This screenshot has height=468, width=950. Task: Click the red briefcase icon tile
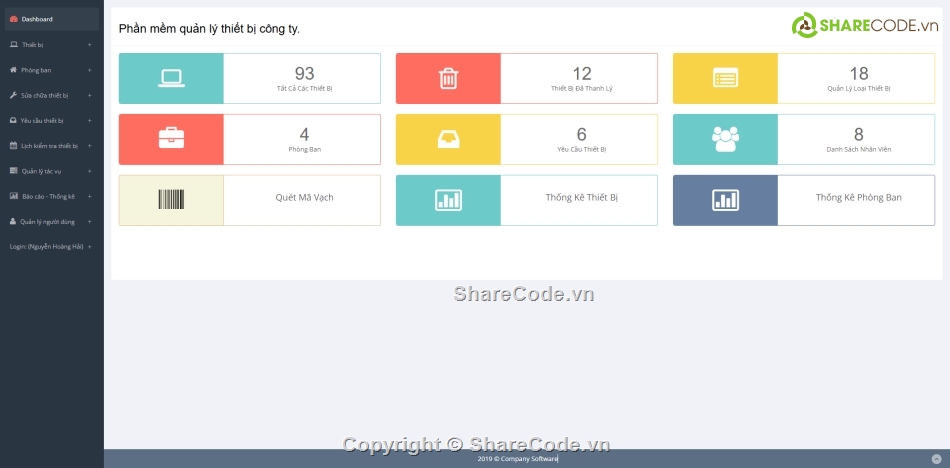(x=171, y=139)
